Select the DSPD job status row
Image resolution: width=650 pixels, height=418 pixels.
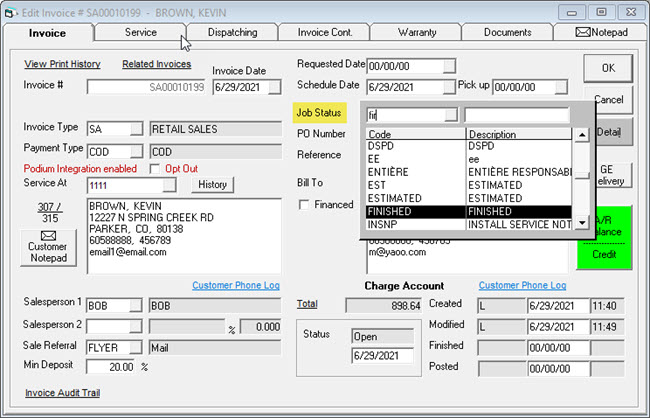coord(469,146)
